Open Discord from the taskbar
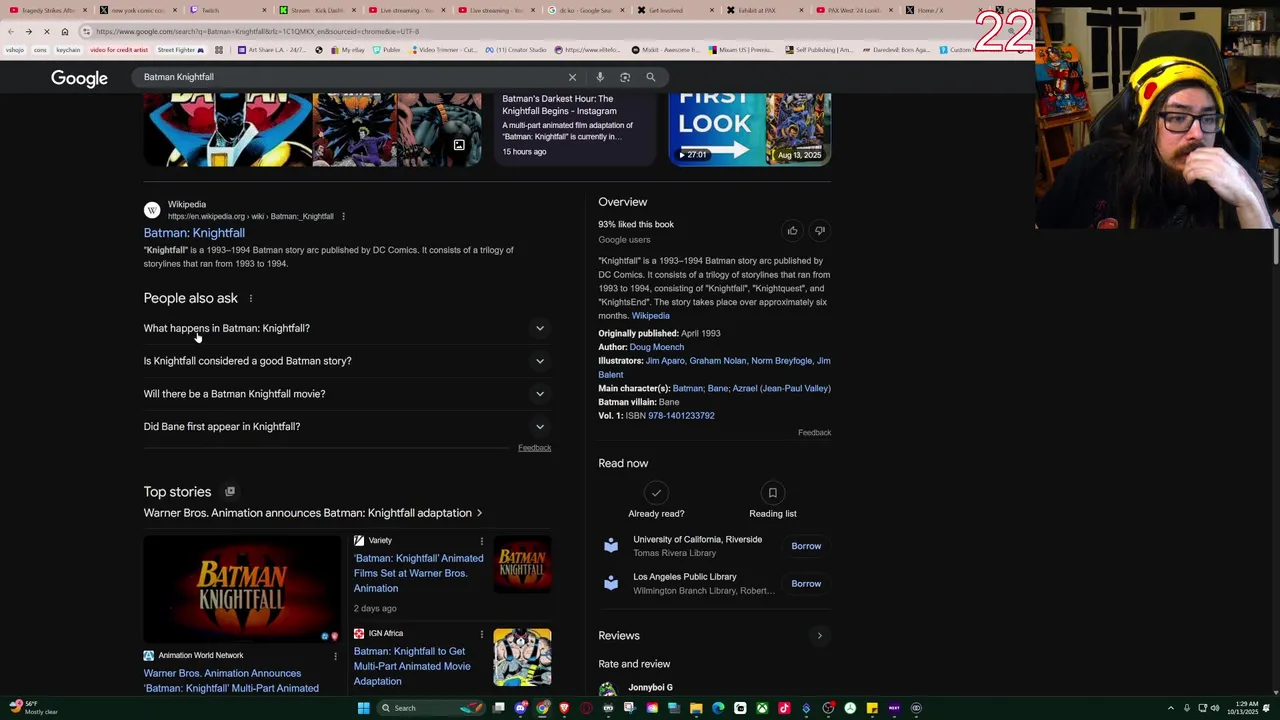Image resolution: width=1280 pixels, height=720 pixels. (x=521, y=708)
